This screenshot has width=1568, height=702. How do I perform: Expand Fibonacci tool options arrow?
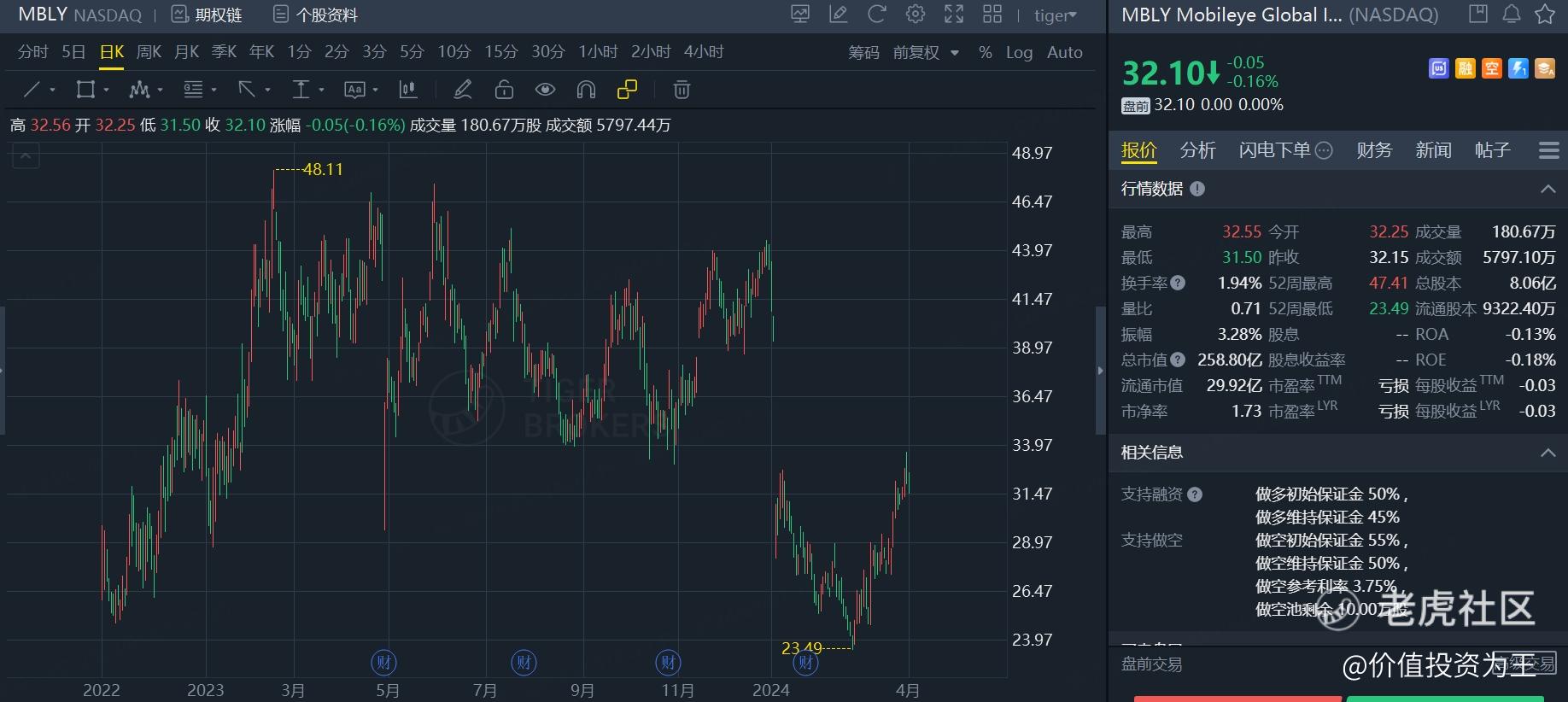(214, 90)
